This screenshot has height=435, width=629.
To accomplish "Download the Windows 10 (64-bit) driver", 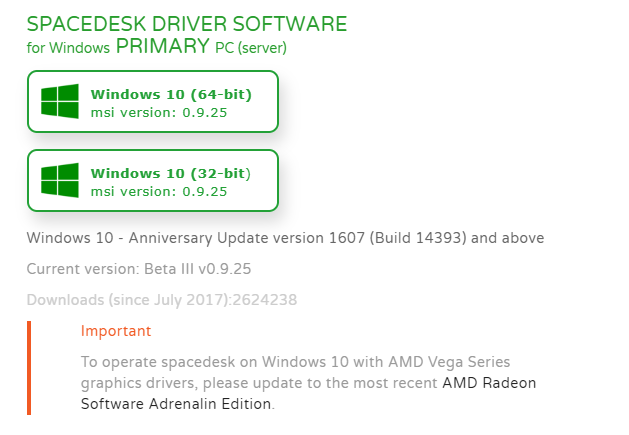I will pos(153,102).
